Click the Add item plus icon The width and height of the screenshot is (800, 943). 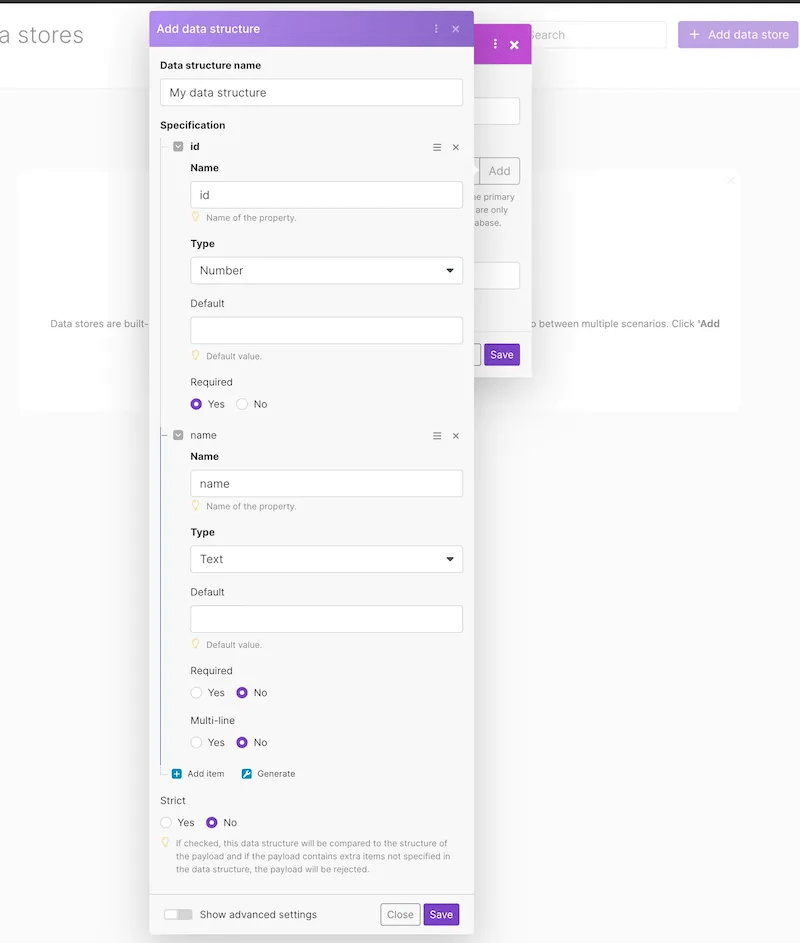coord(177,773)
